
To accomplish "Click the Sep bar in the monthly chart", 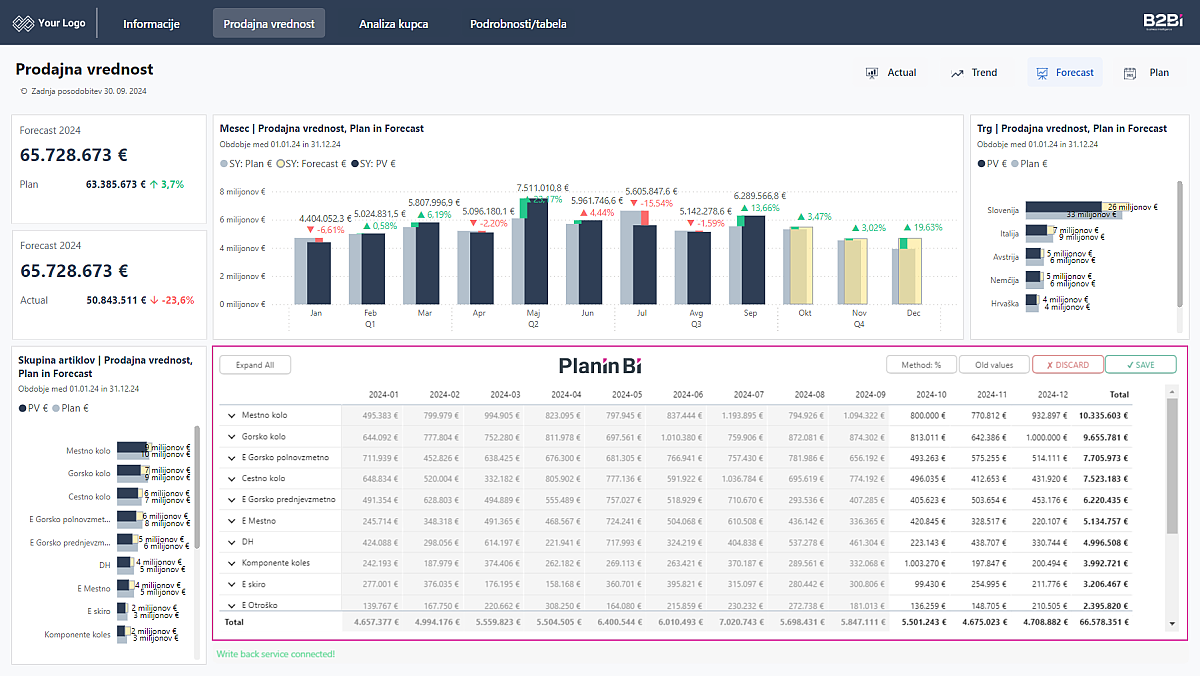I will [x=752, y=260].
